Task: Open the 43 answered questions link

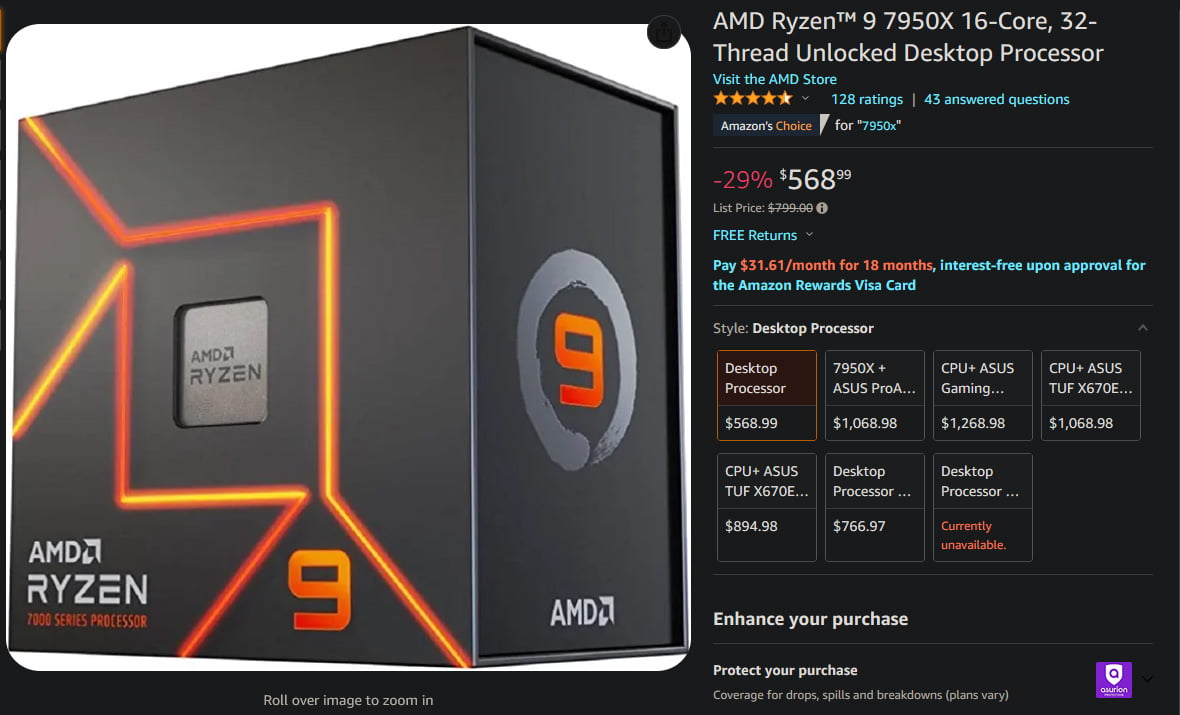Action: coord(996,99)
